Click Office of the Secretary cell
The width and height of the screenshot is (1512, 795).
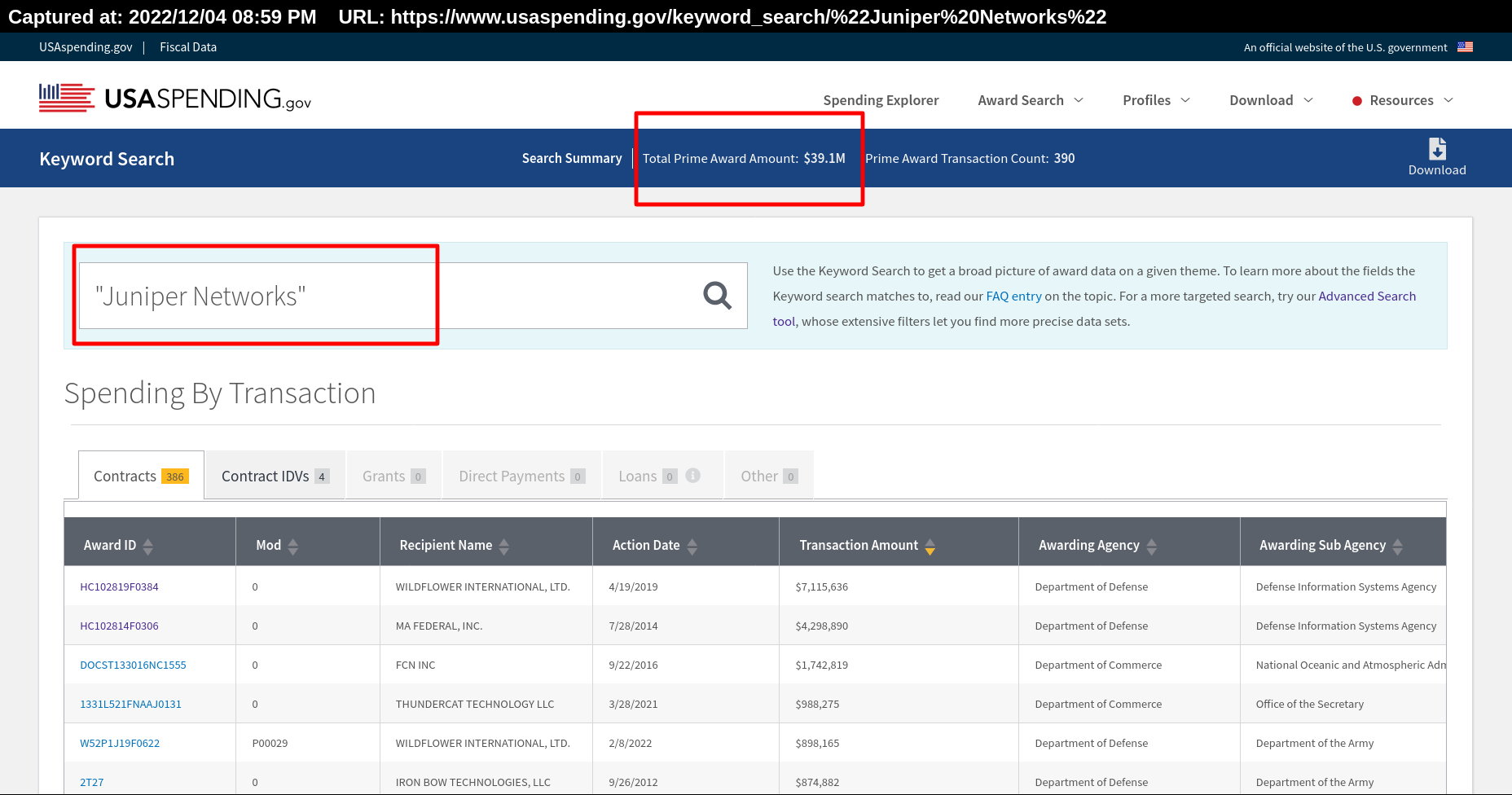[x=1310, y=704]
